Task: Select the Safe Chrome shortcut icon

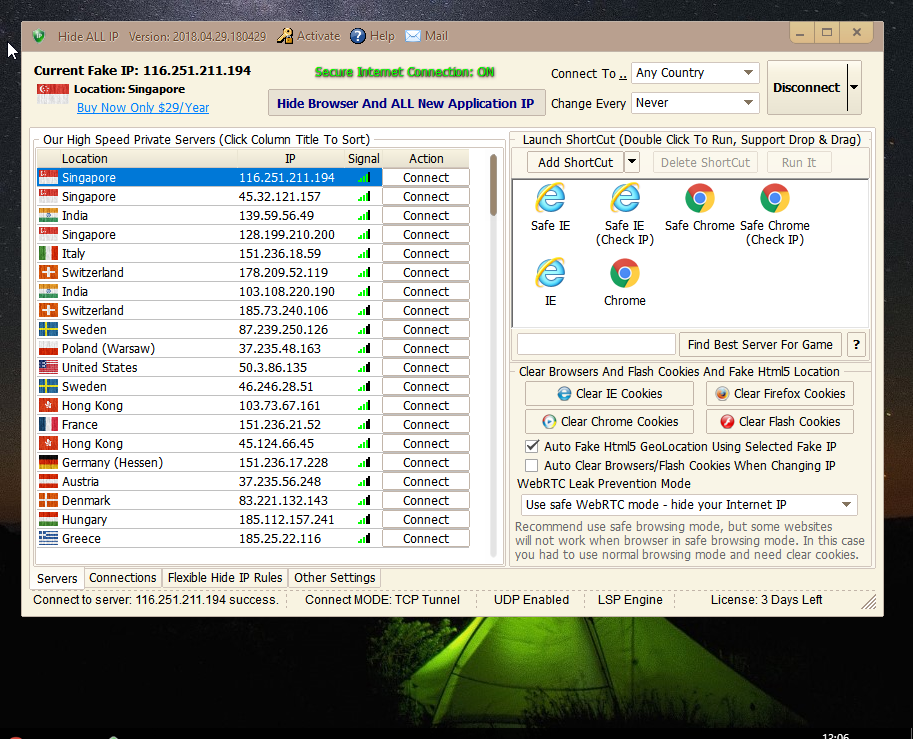Action: (x=700, y=199)
